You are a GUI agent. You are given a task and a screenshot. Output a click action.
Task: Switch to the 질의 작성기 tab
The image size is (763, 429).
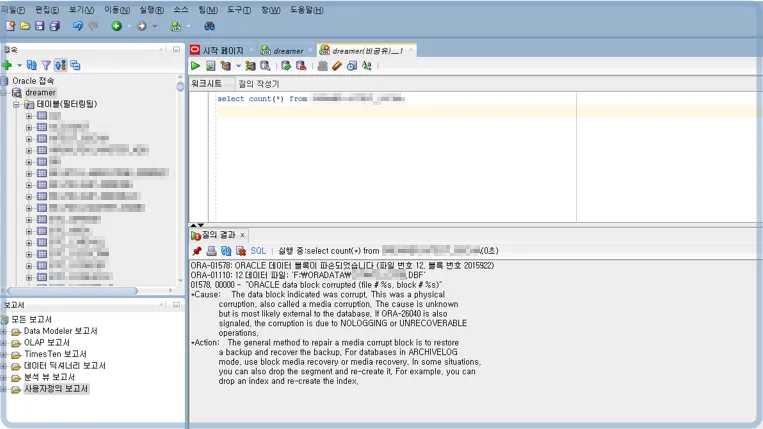point(258,84)
